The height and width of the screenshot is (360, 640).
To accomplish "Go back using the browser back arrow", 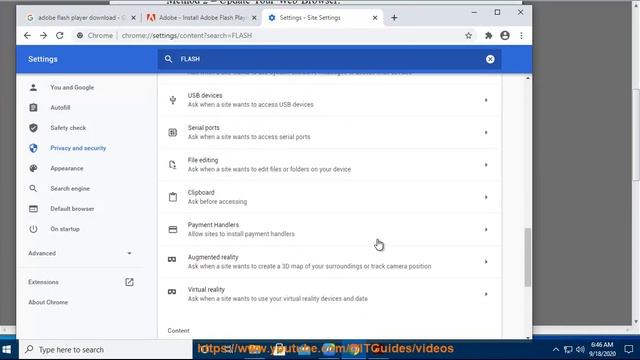I will 27,36.
